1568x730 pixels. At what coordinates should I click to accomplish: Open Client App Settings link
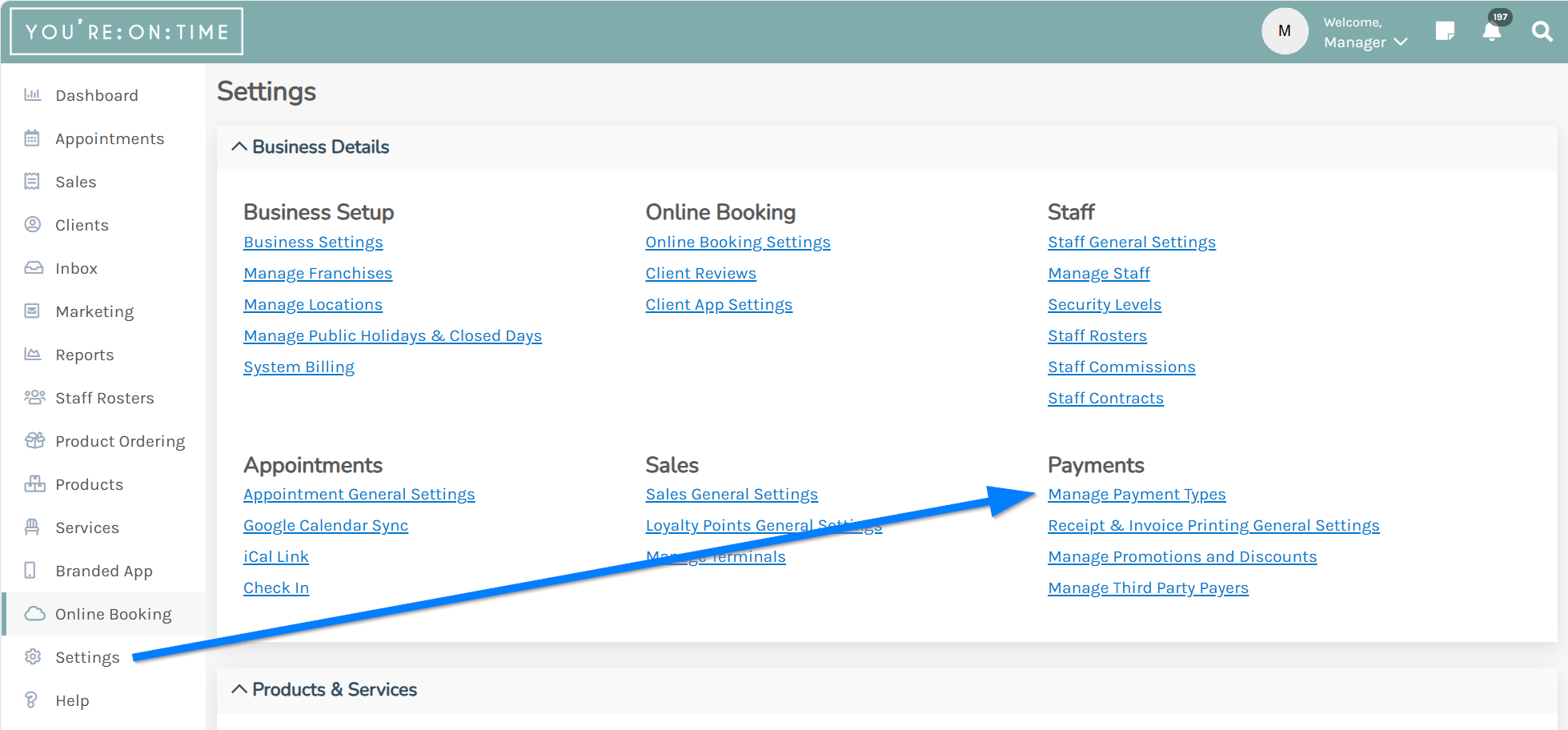(719, 304)
